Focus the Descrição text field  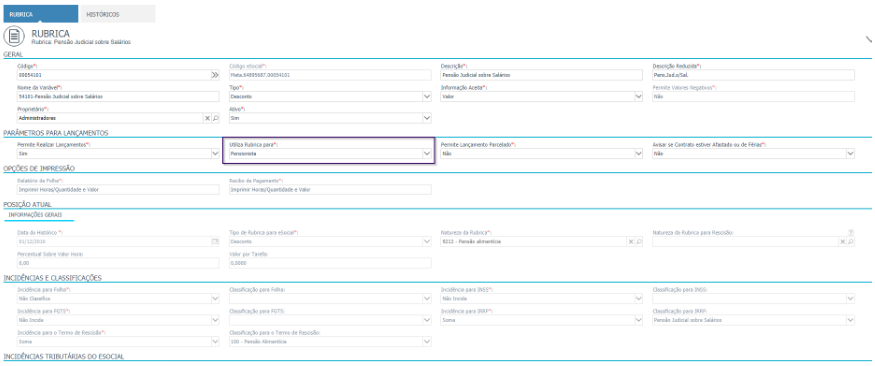pos(542,75)
